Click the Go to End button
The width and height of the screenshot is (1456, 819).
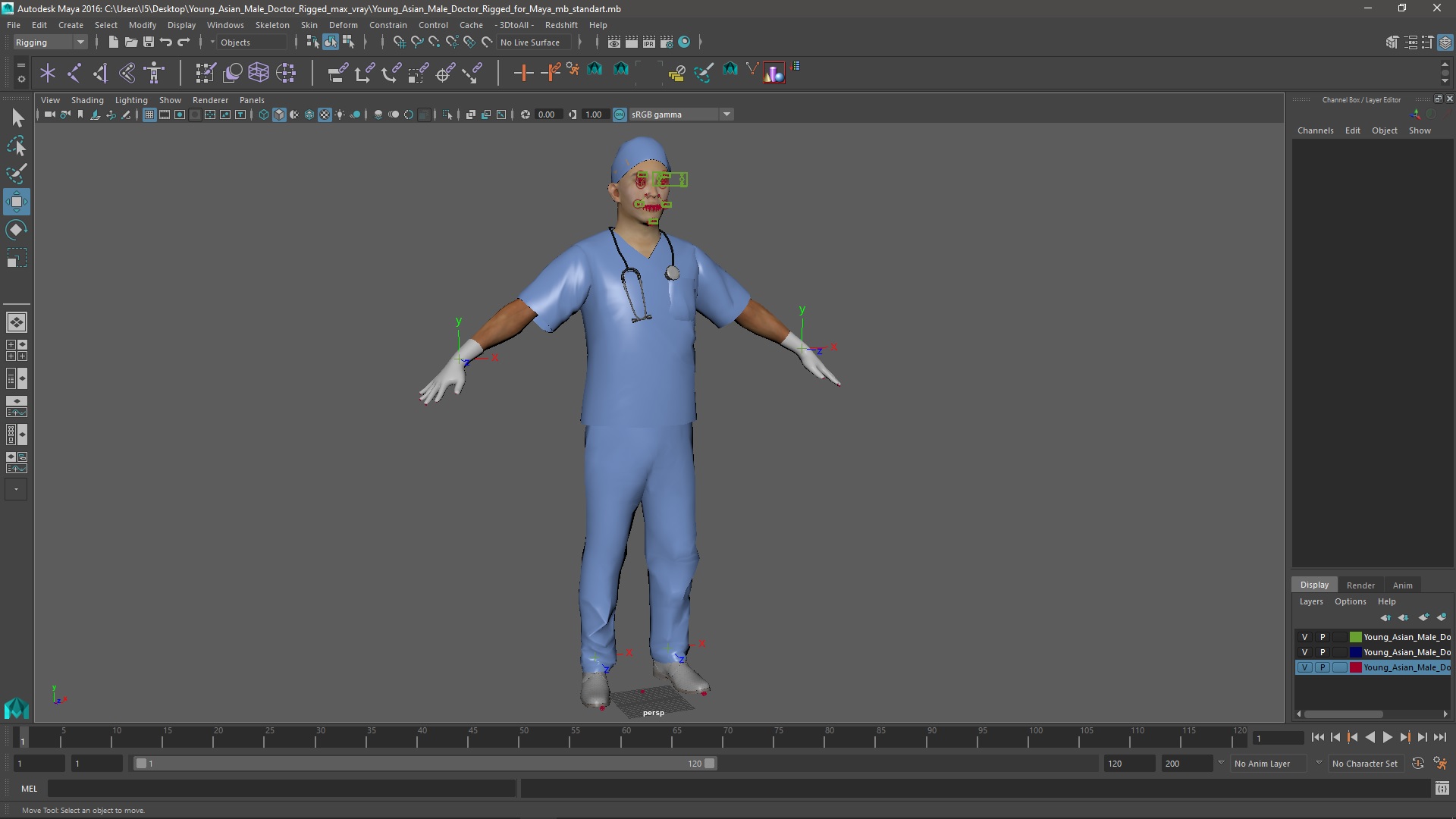tap(1439, 737)
